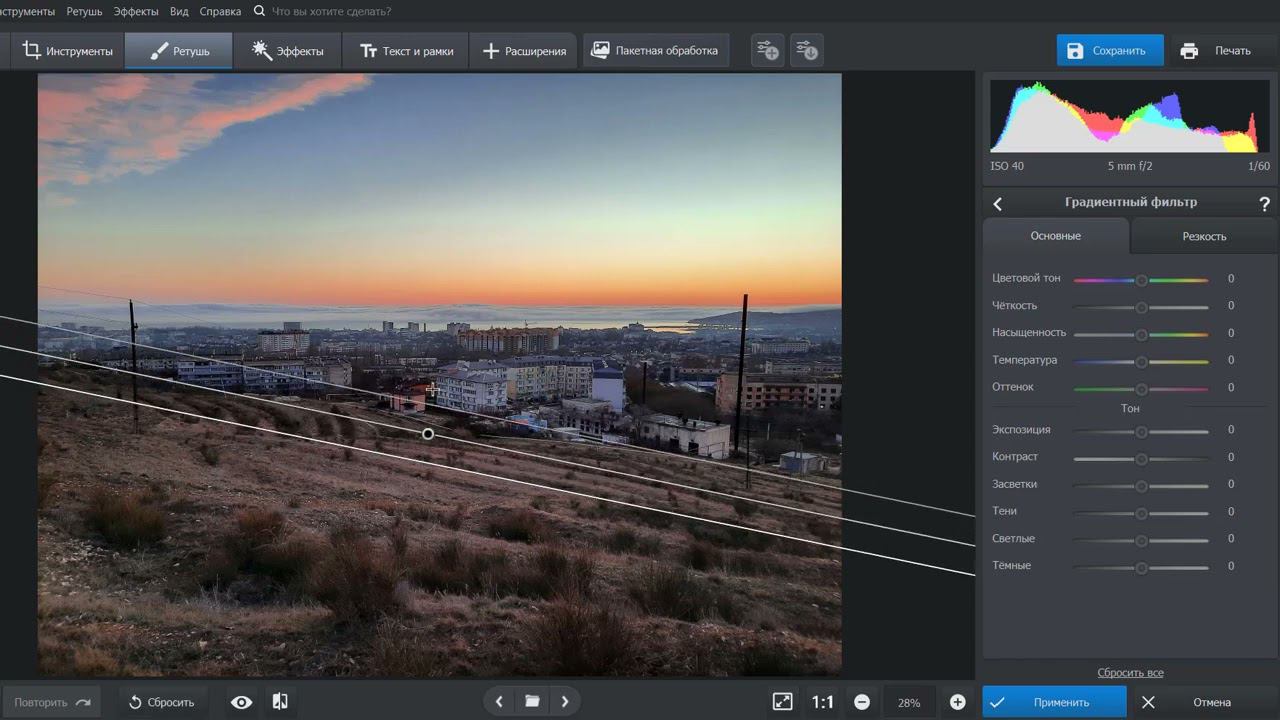Open the help question mark icon
Screen dimensions: 1280x720
click(1264, 204)
